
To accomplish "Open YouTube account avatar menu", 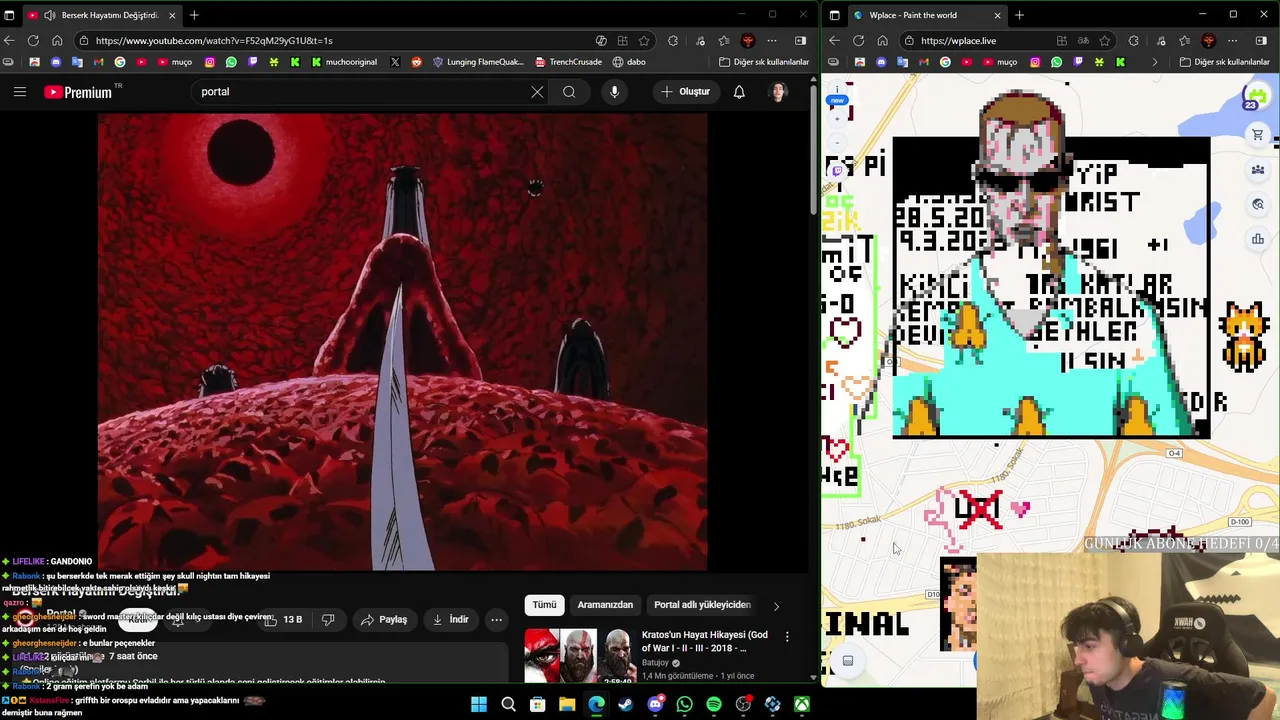I will (778, 92).
